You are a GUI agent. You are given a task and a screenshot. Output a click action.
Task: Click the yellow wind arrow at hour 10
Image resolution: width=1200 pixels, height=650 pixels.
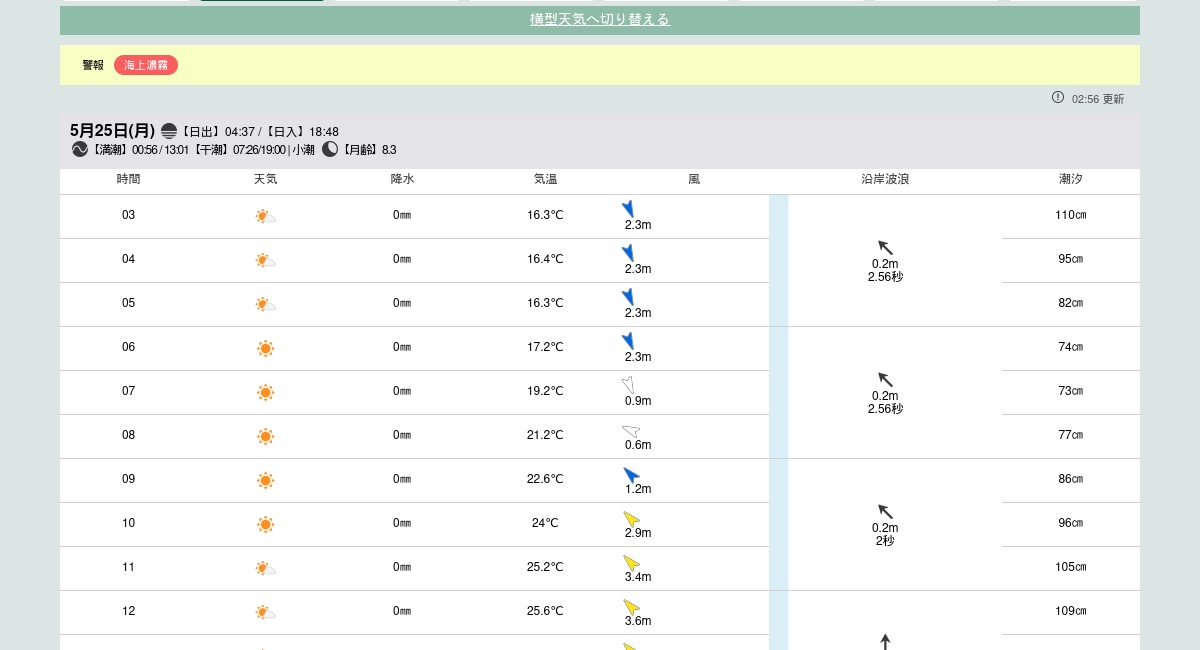[x=631, y=519]
